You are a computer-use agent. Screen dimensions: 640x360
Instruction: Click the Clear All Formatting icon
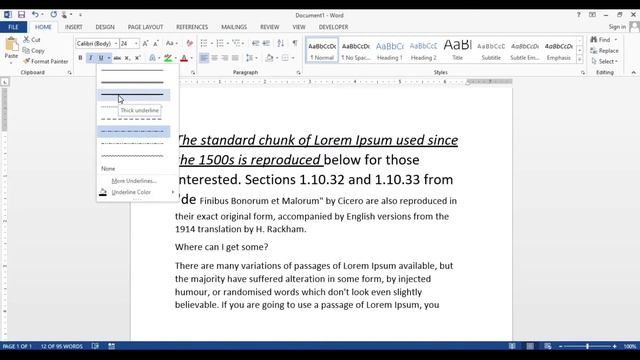point(189,43)
